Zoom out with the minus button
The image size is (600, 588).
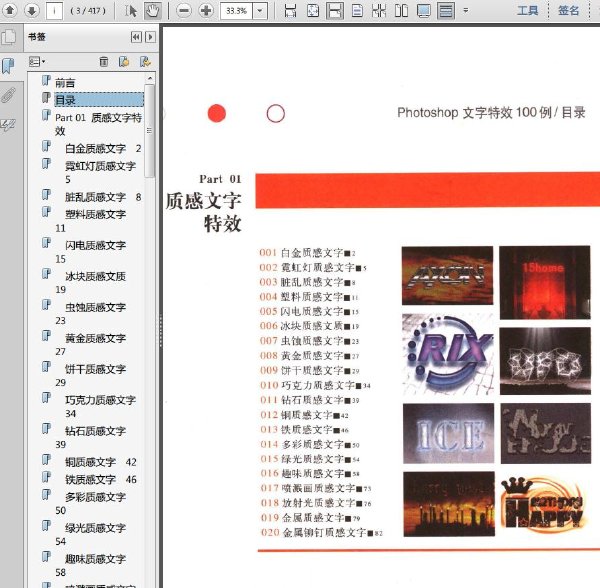(x=184, y=11)
